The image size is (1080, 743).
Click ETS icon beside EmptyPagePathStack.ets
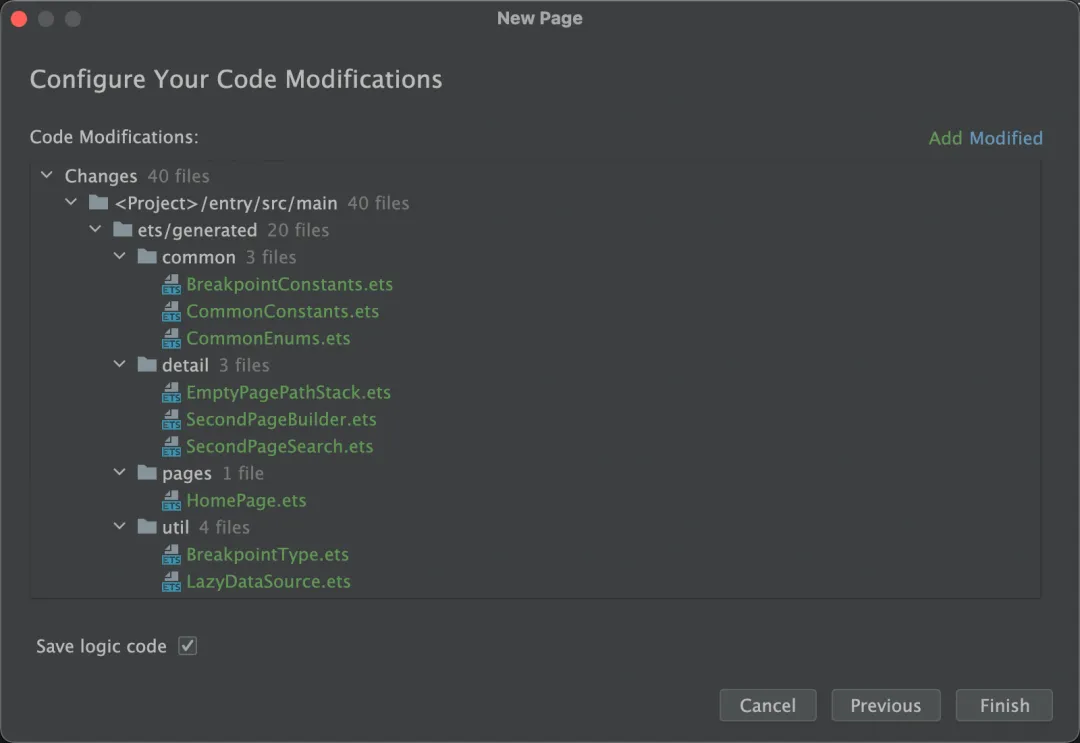coord(171,393)
